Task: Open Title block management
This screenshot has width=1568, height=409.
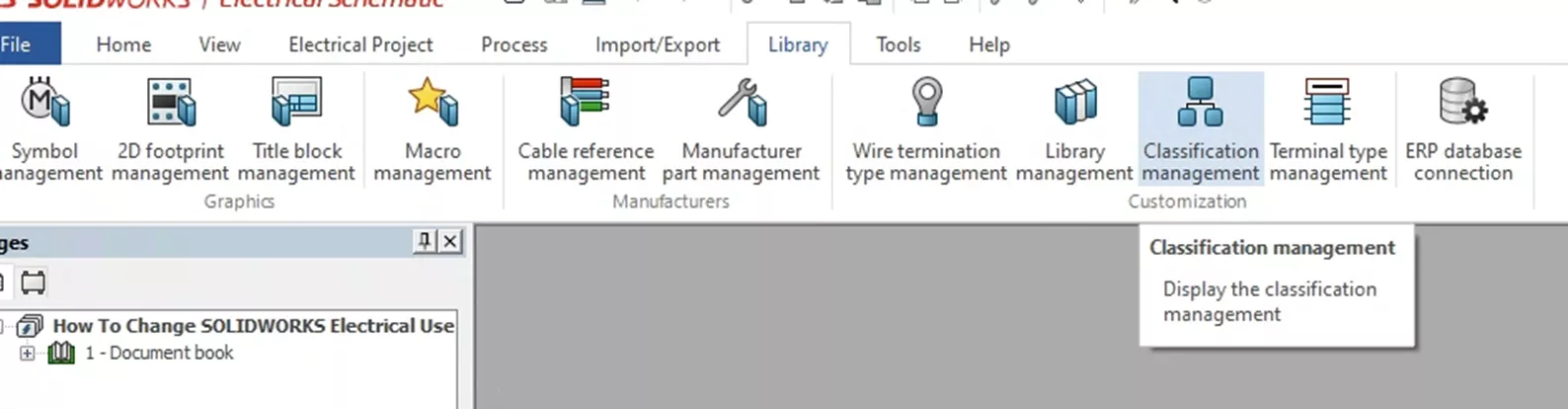Action: tap(296, 129)
